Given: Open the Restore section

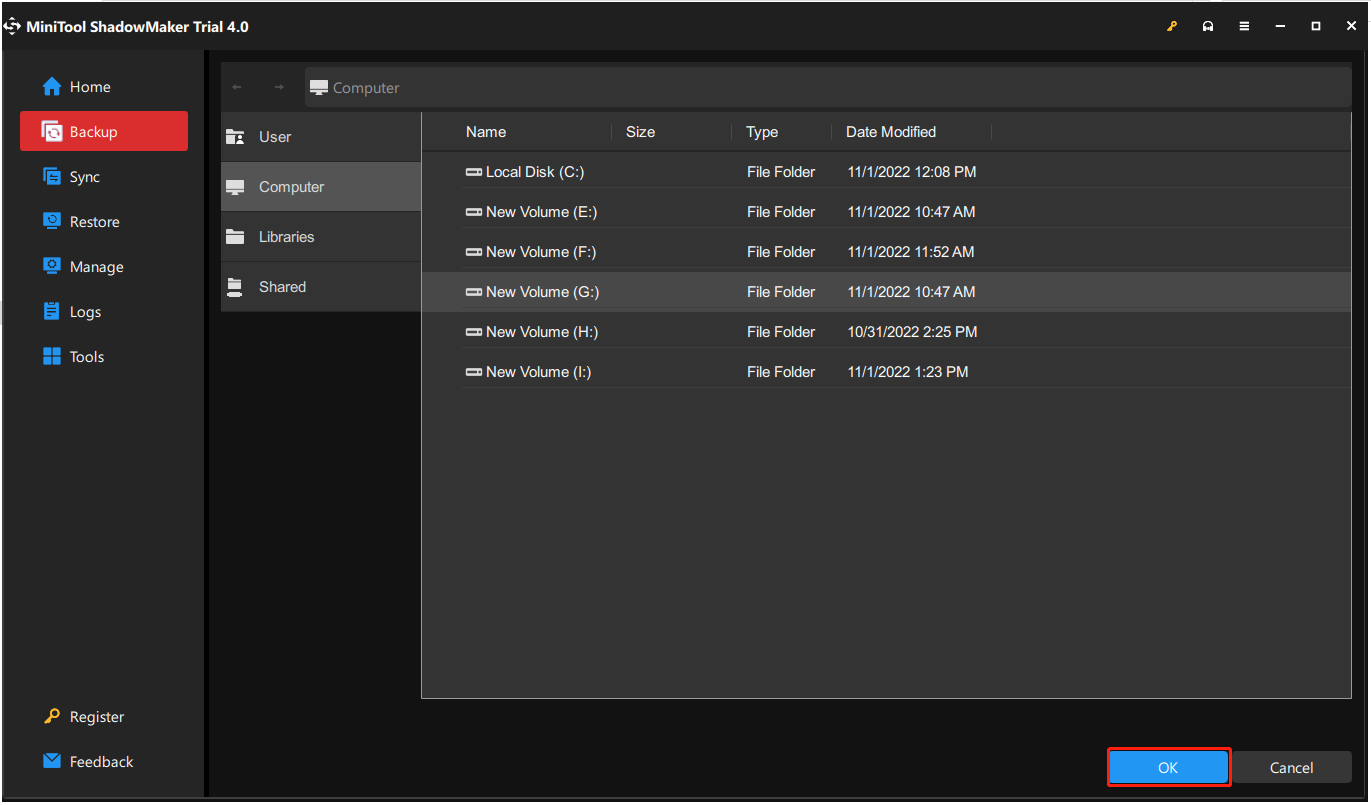Looking at the screenshot, I should click(x=94, y=222).
